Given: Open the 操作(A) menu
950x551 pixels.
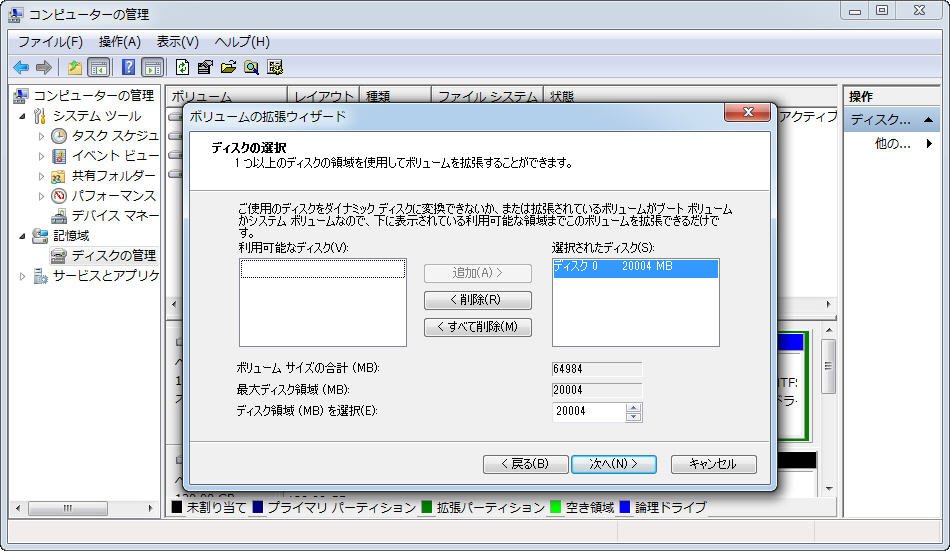Looking at the screenshot, I should (120, 42).
